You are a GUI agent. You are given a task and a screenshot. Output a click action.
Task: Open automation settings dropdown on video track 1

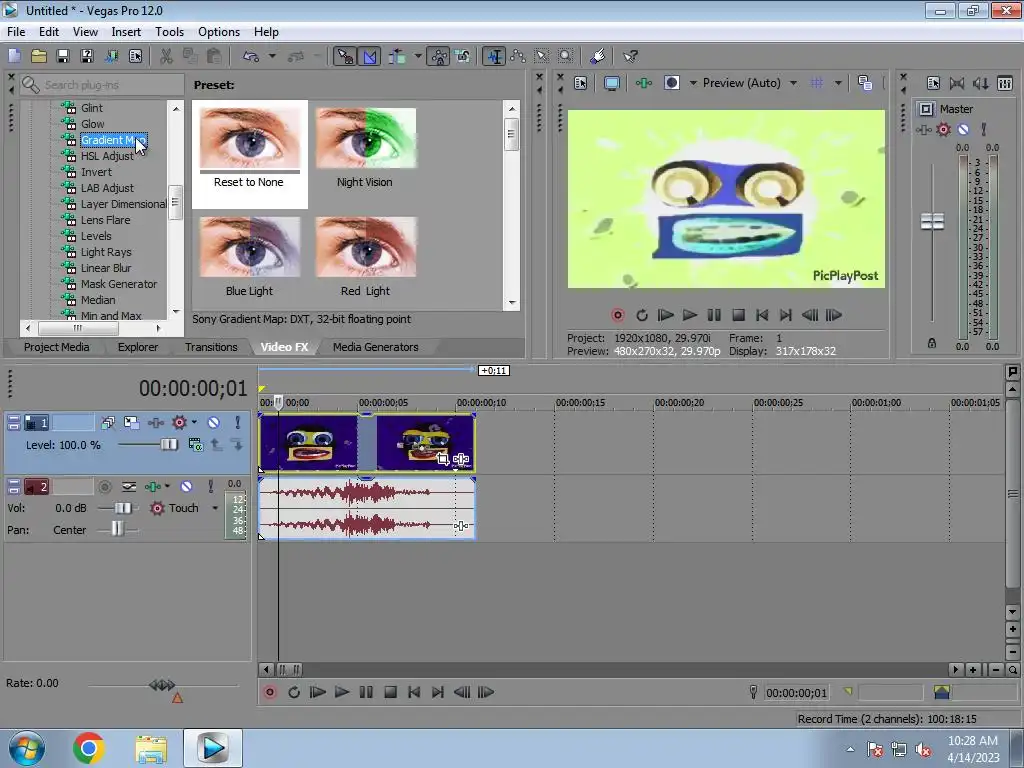click(194, 423)
